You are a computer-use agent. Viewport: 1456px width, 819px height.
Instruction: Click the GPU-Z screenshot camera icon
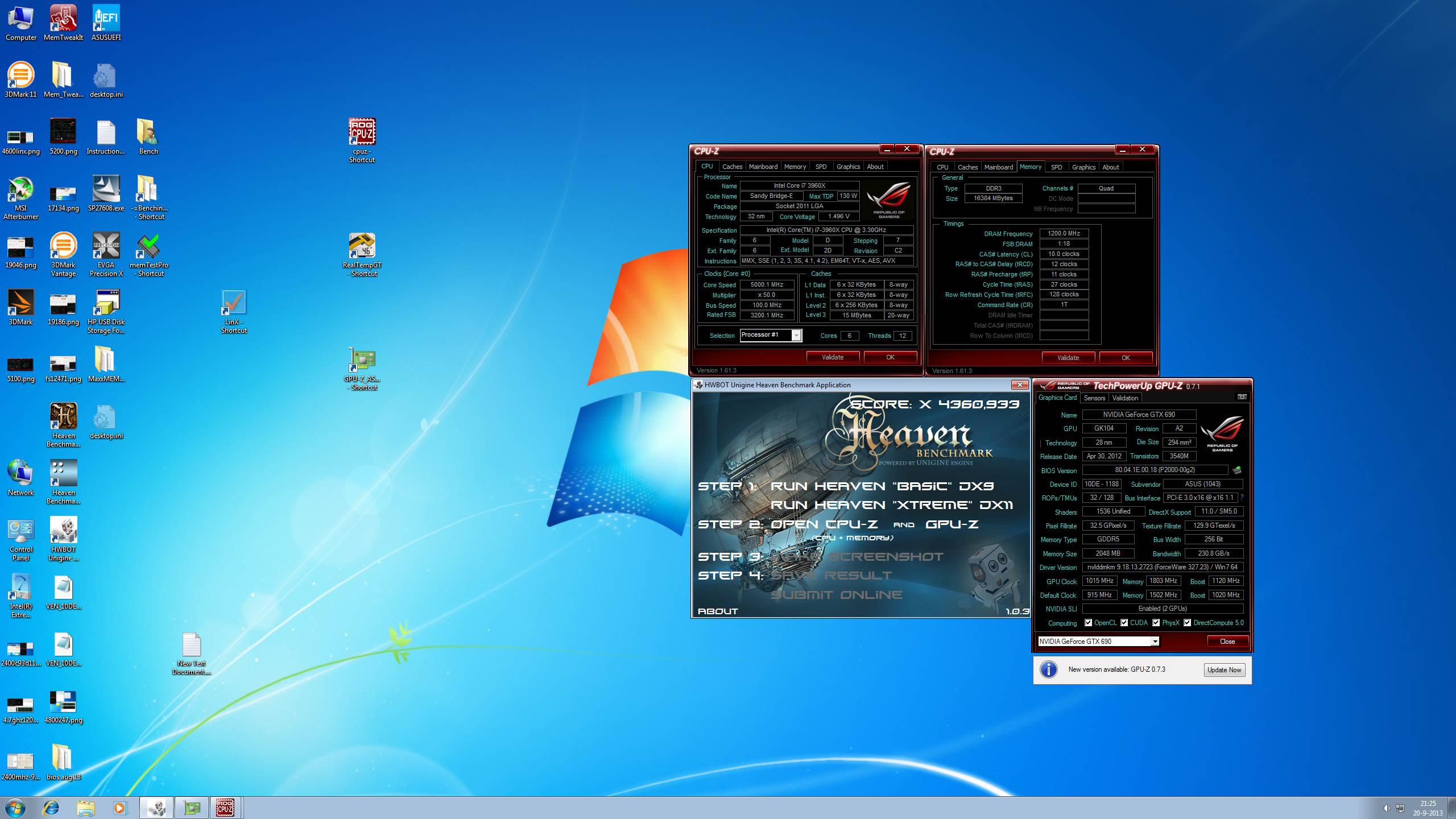(x=1242, y=397)
